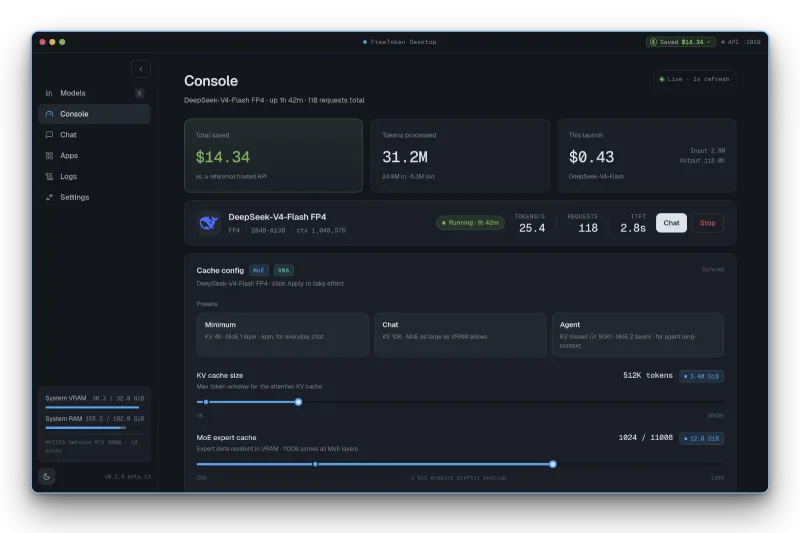Screen dimensions: 800x533
Task: Click the Input 2.8M line in This launch
Action: [707, 150]
